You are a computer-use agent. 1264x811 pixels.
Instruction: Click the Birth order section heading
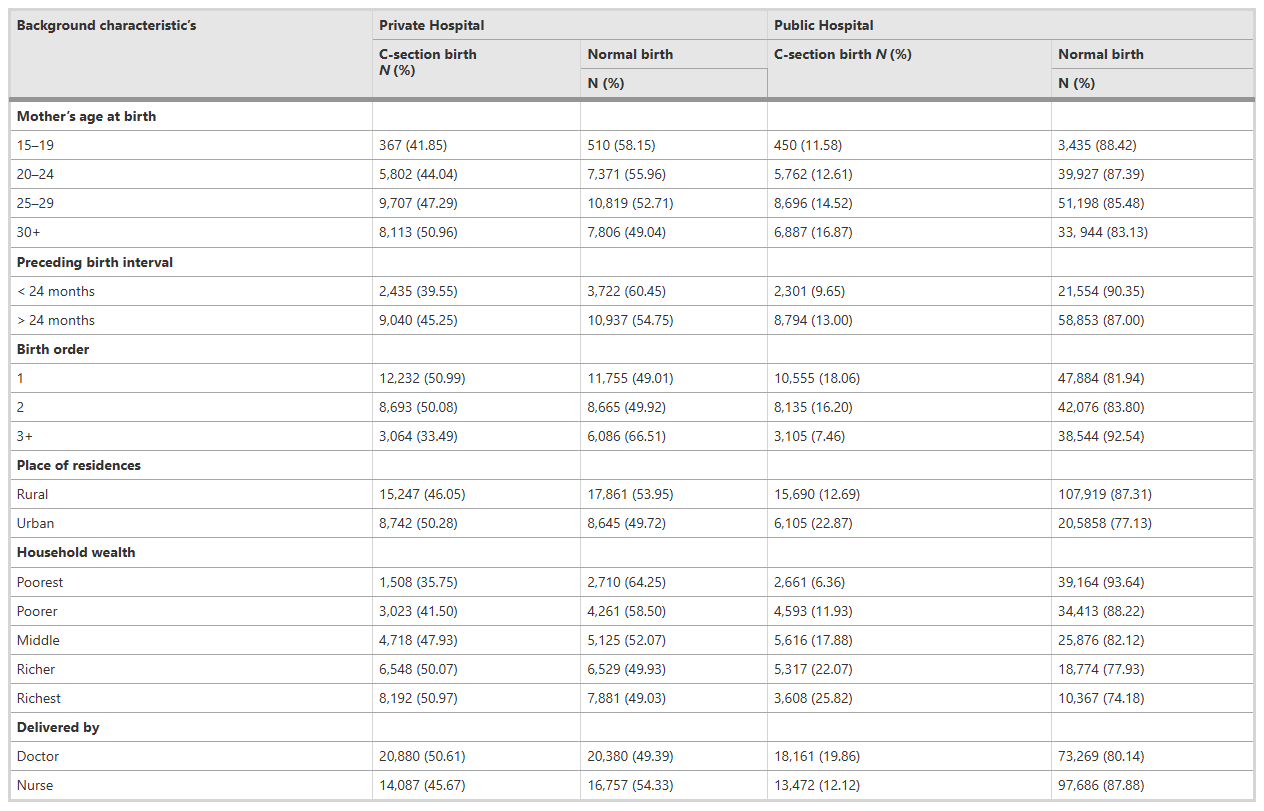52,349
